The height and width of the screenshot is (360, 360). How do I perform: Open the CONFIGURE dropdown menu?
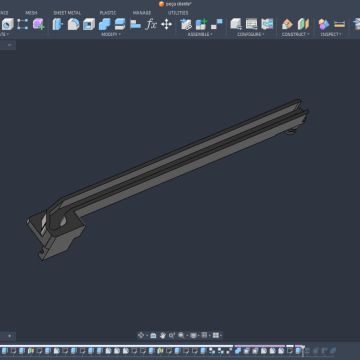[x=251, y=34]
